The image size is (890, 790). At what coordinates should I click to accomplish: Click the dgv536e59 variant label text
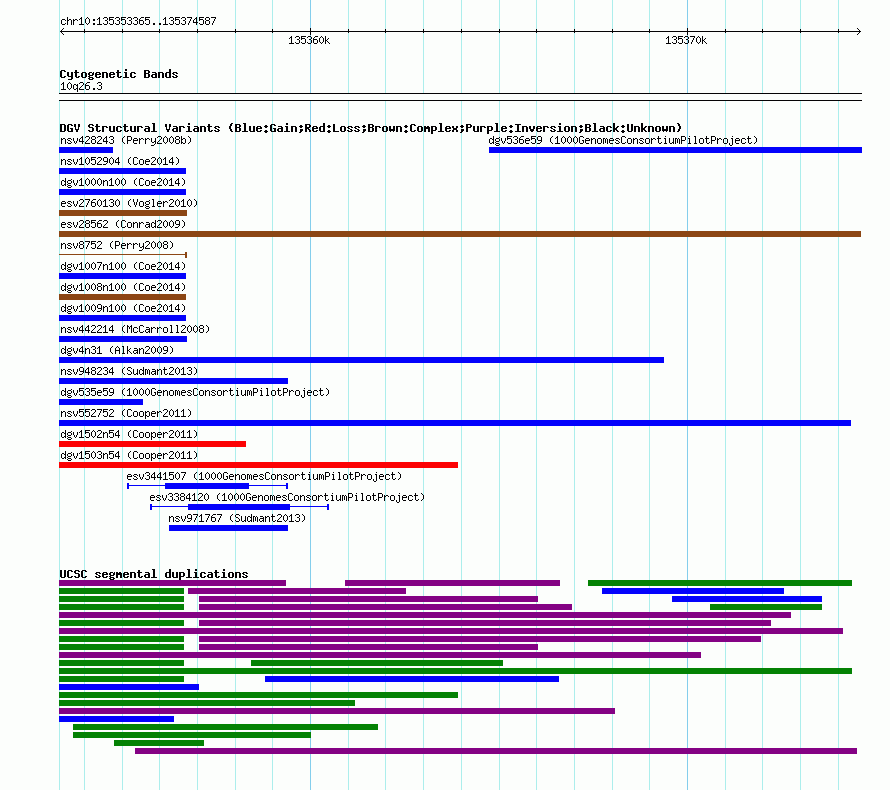pyautogui.click(x=623, y=140)
